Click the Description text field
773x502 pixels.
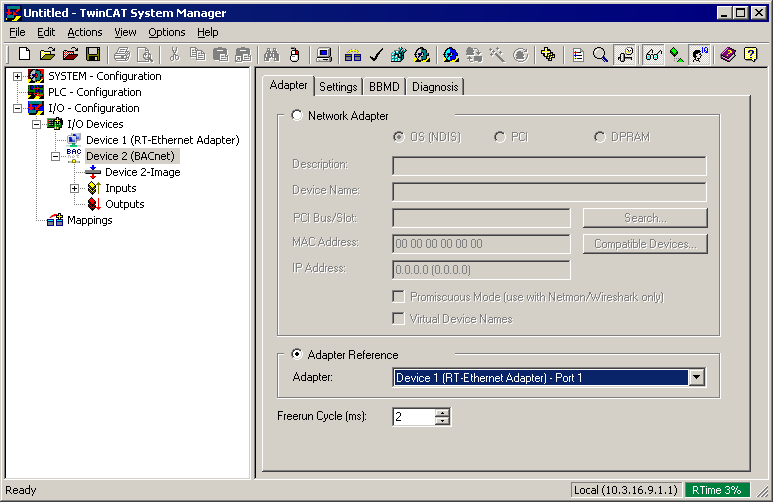[x=549, y=166]
